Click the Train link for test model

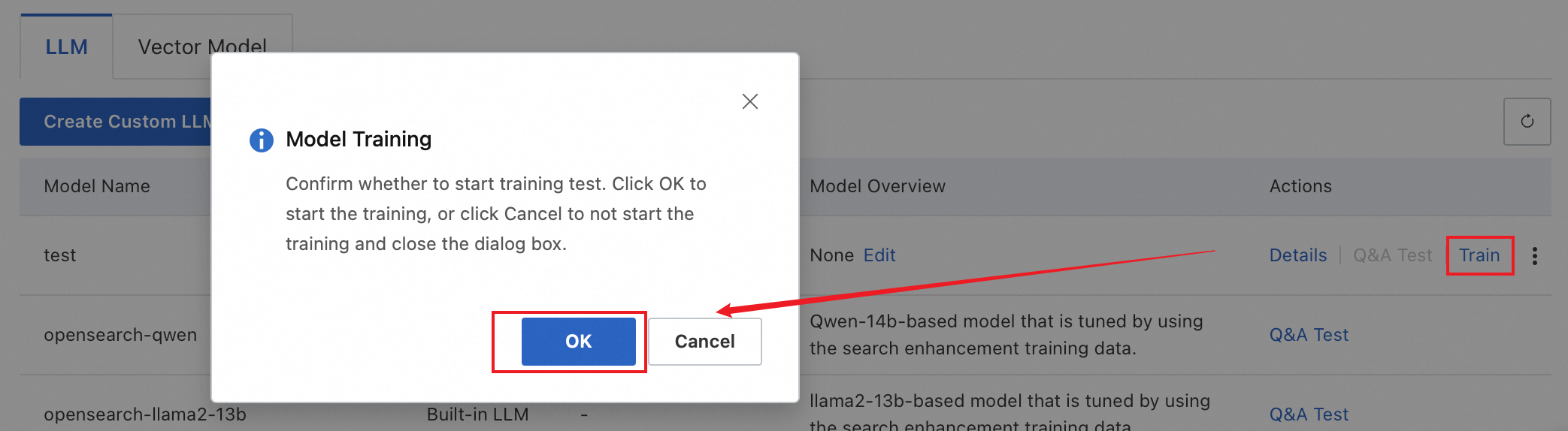pos(1479,255)
